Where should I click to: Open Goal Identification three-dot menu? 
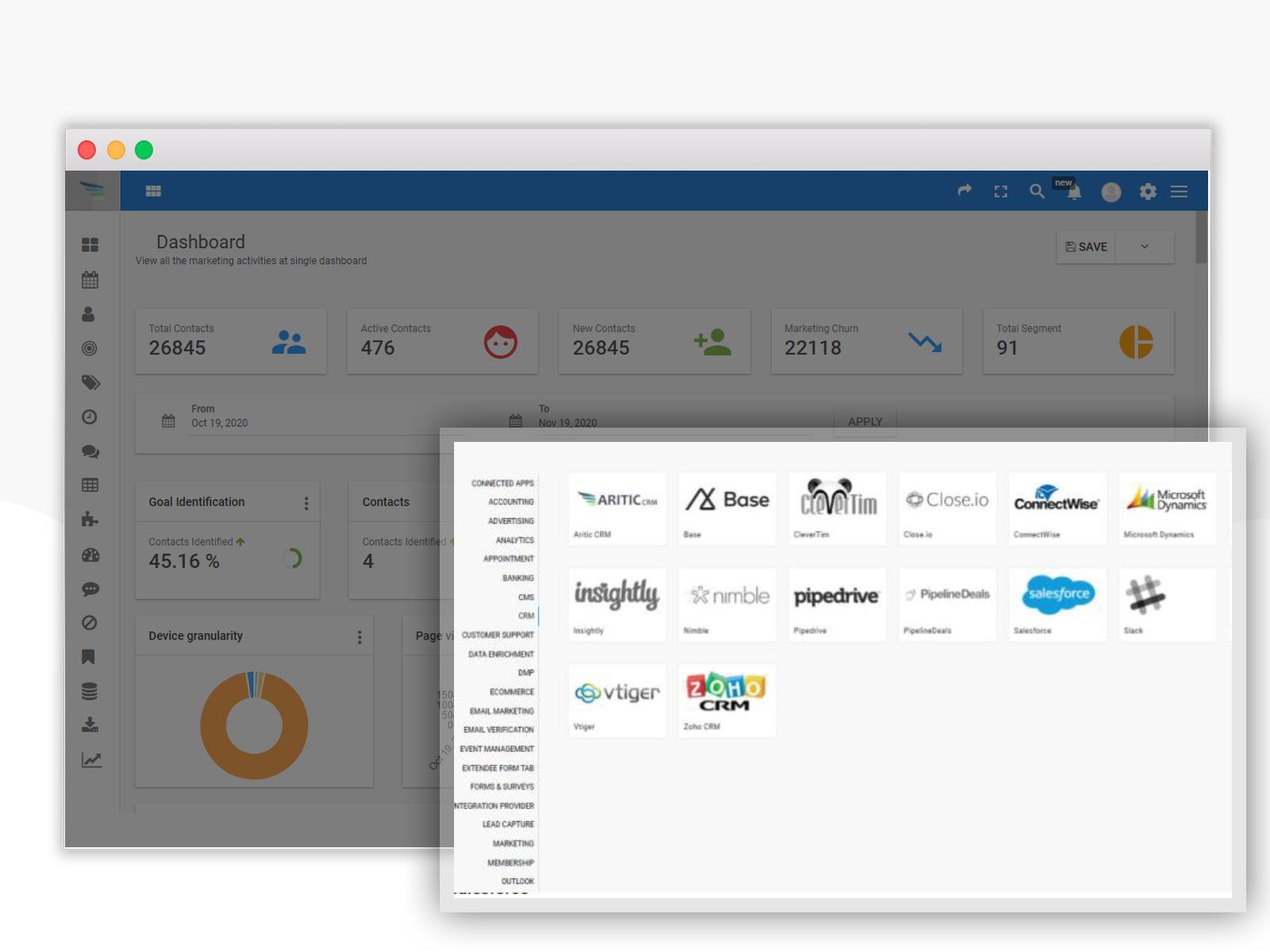[x=306, y=503]
